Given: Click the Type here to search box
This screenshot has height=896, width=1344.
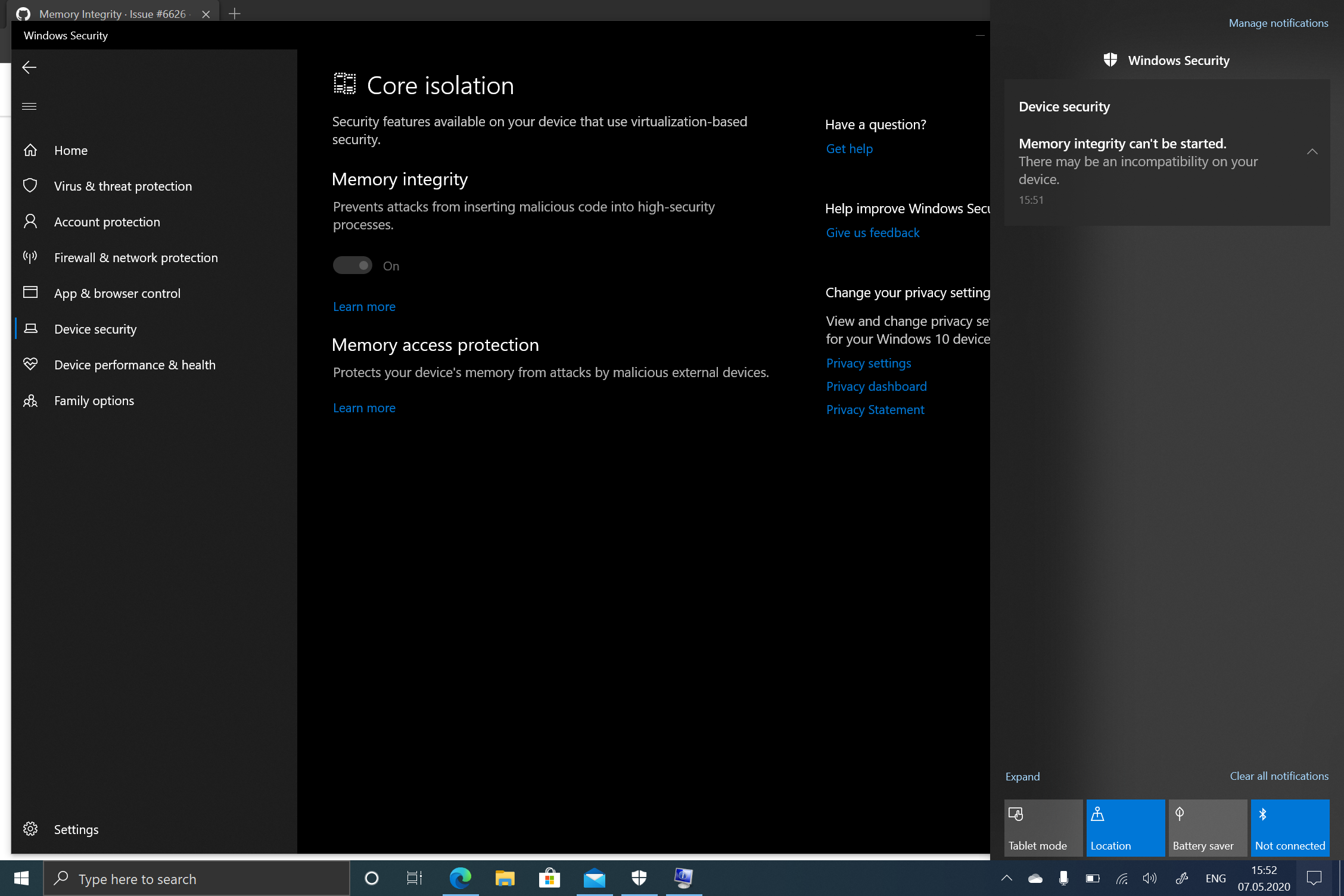Looking at the screenshot, I should click(197, 879).
